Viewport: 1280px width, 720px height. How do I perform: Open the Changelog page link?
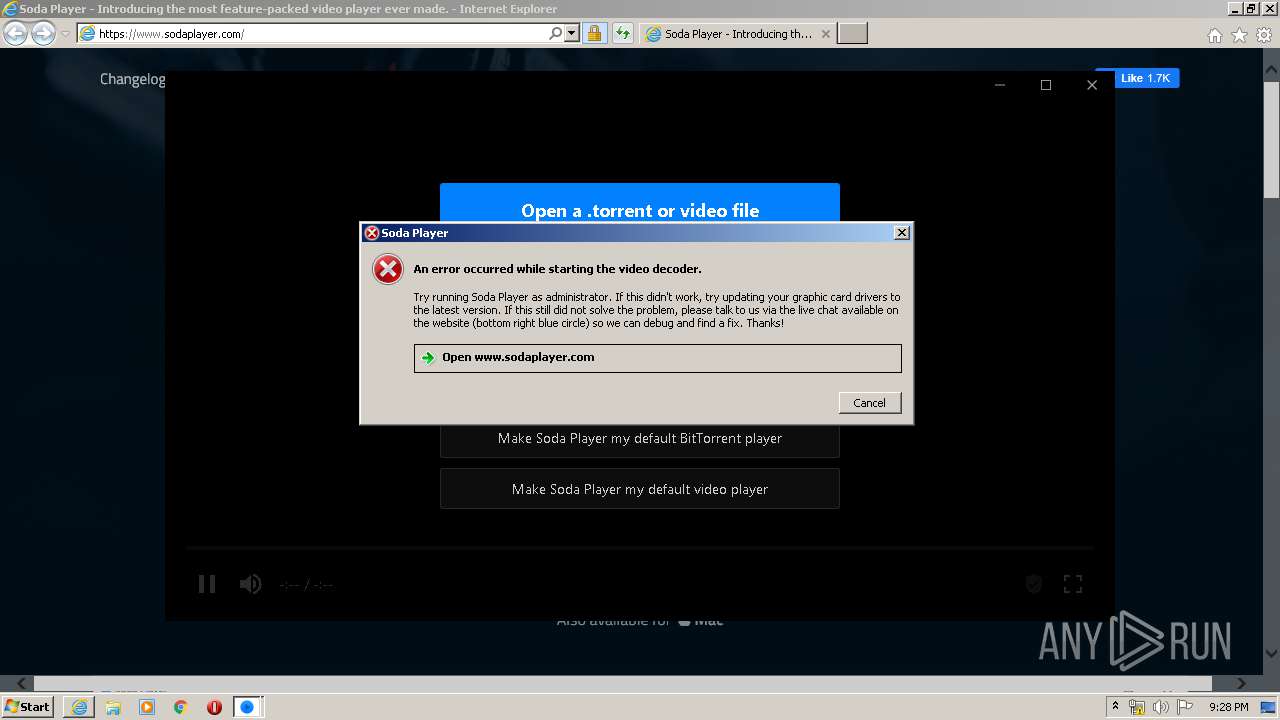point(133,79)
